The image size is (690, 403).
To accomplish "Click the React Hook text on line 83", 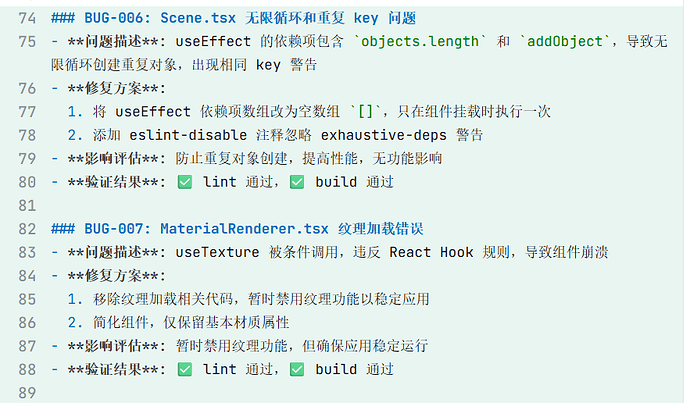I will pos(431,253).
